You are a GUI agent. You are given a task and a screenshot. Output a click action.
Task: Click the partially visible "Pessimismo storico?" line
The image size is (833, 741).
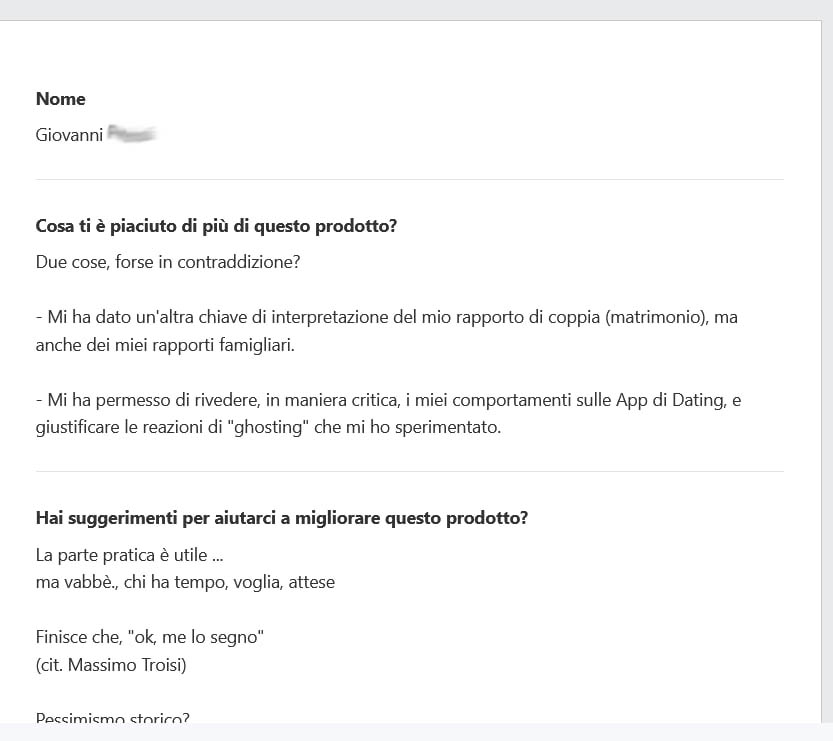tap(113, 717)
